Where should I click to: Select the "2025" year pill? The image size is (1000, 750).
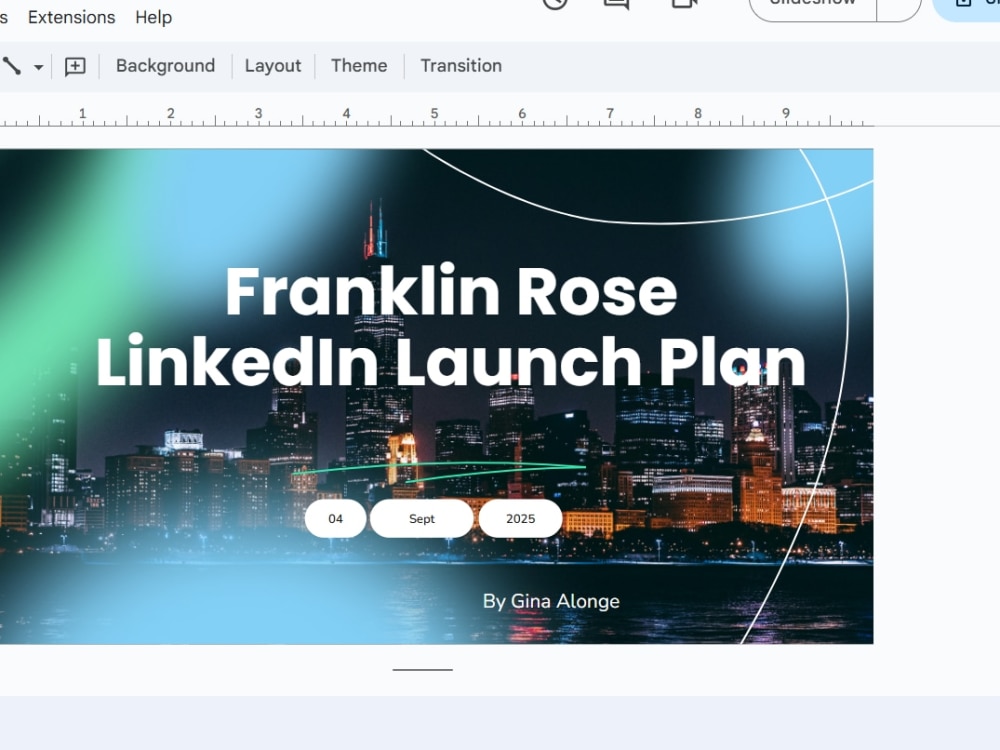click(520, 518)
